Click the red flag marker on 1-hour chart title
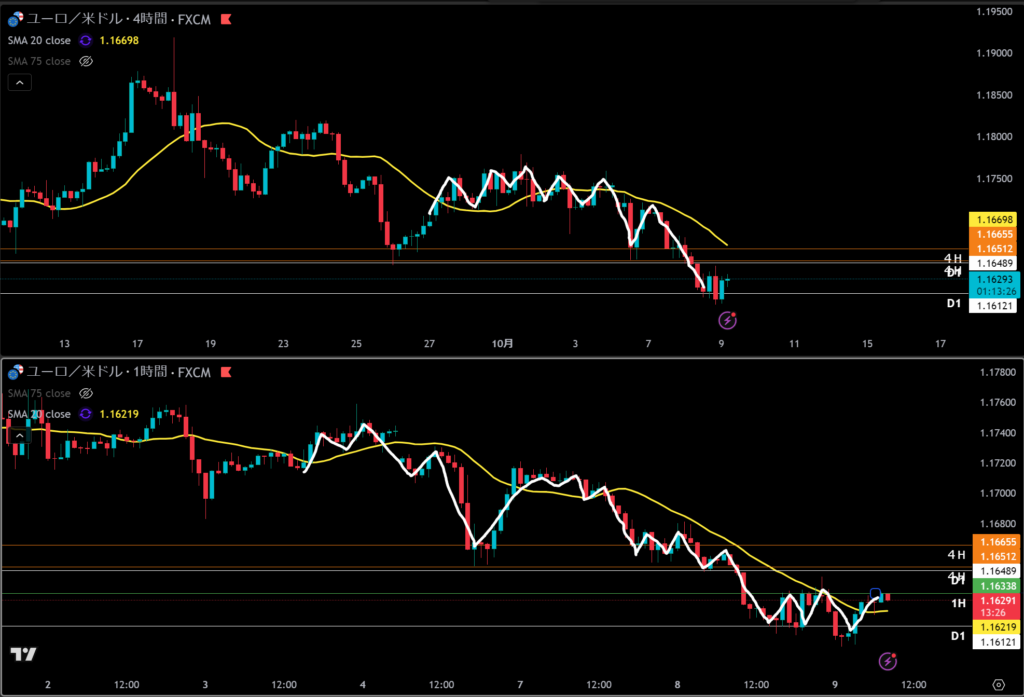Image resolution: width=1024 pixels, height=697 pixels. (227, 372)
